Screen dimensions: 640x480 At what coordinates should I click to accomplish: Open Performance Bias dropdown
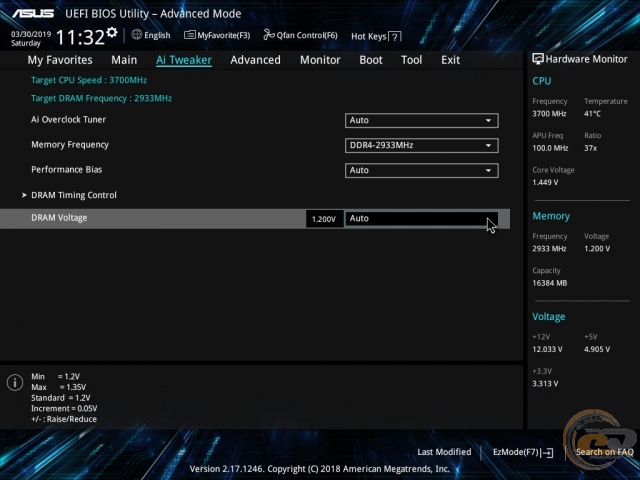point(422,170)
